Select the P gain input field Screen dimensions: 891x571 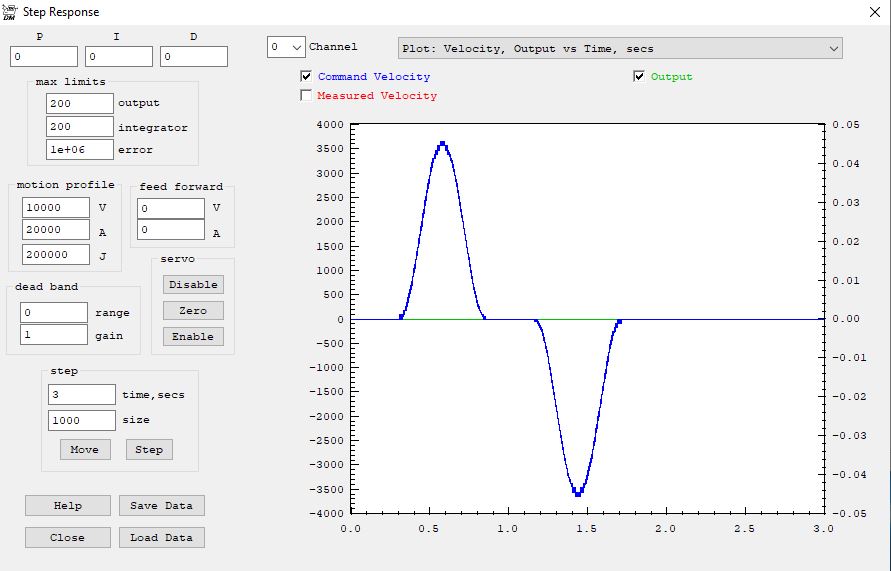pyautogui.click(x=44, y=57)
